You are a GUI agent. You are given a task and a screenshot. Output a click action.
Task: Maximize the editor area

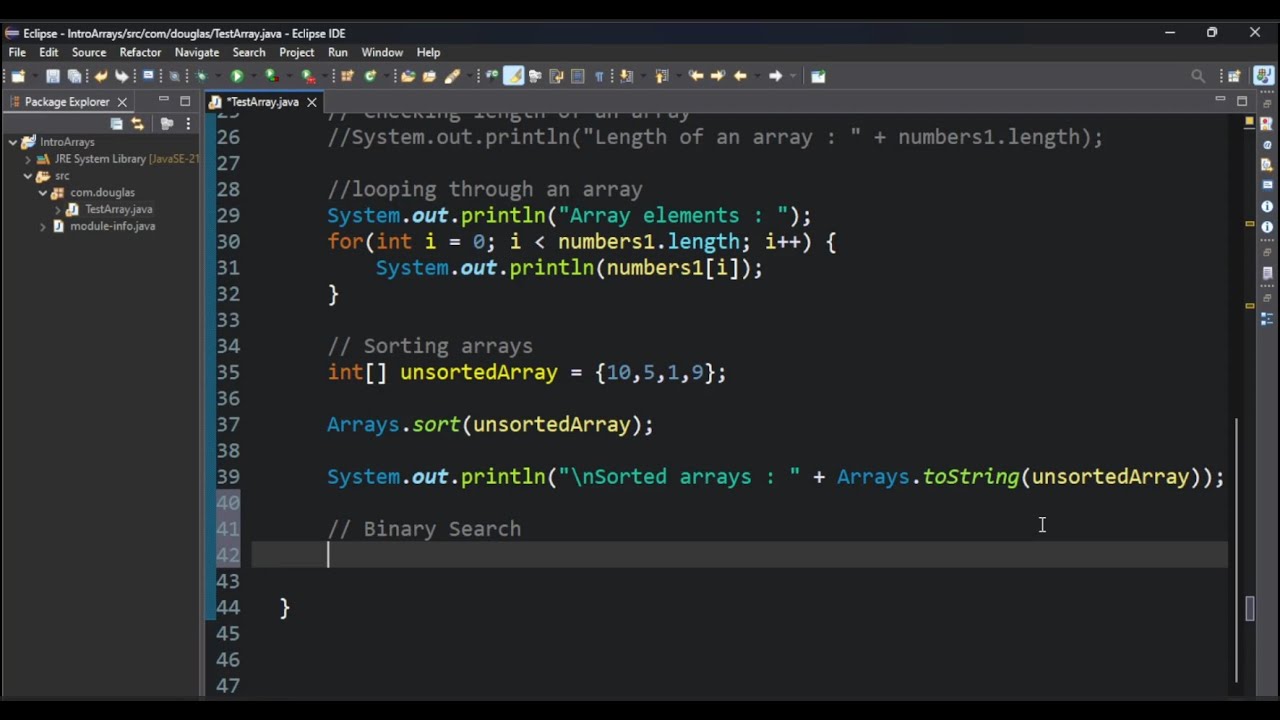pos(1242,101)
